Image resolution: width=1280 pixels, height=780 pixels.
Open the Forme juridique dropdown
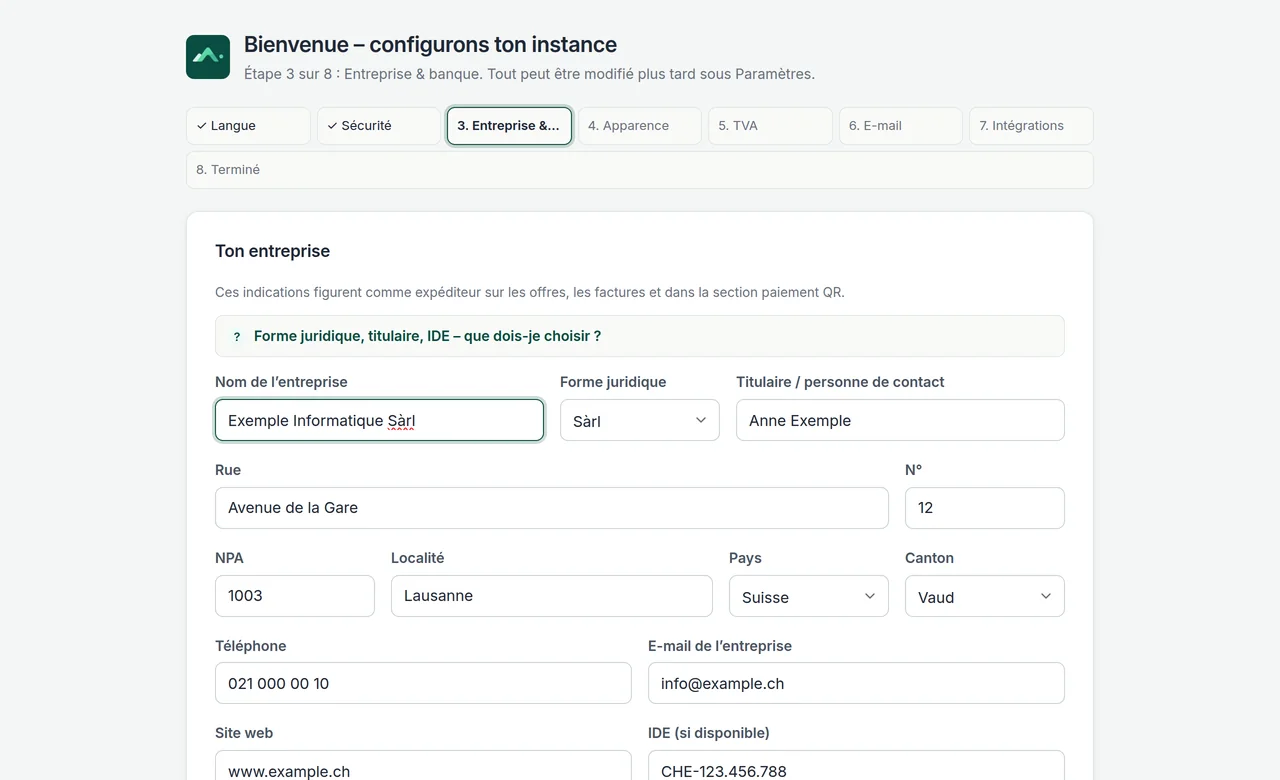[640, 421]
